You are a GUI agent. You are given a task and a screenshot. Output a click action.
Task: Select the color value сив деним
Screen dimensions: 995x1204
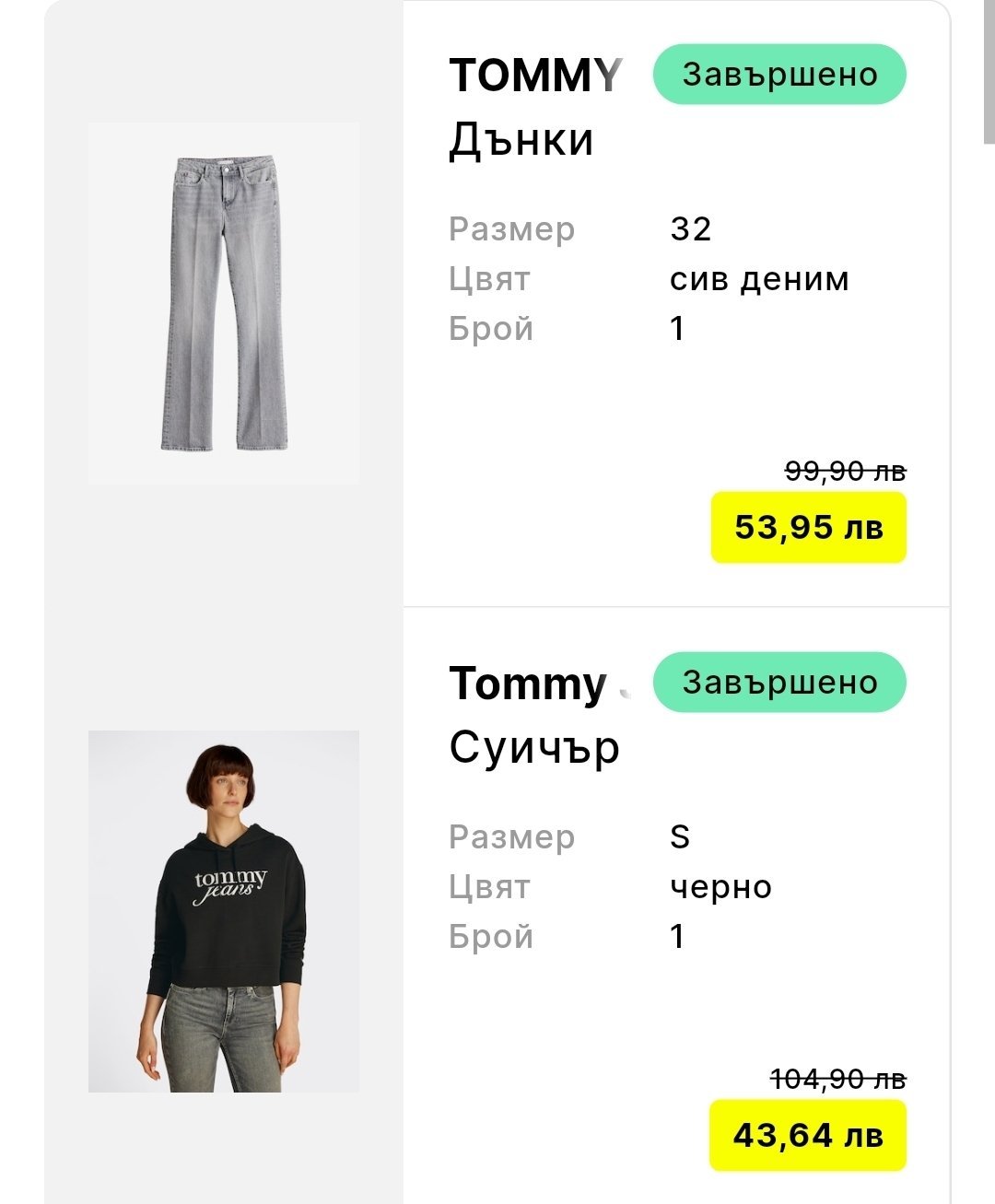759,279
